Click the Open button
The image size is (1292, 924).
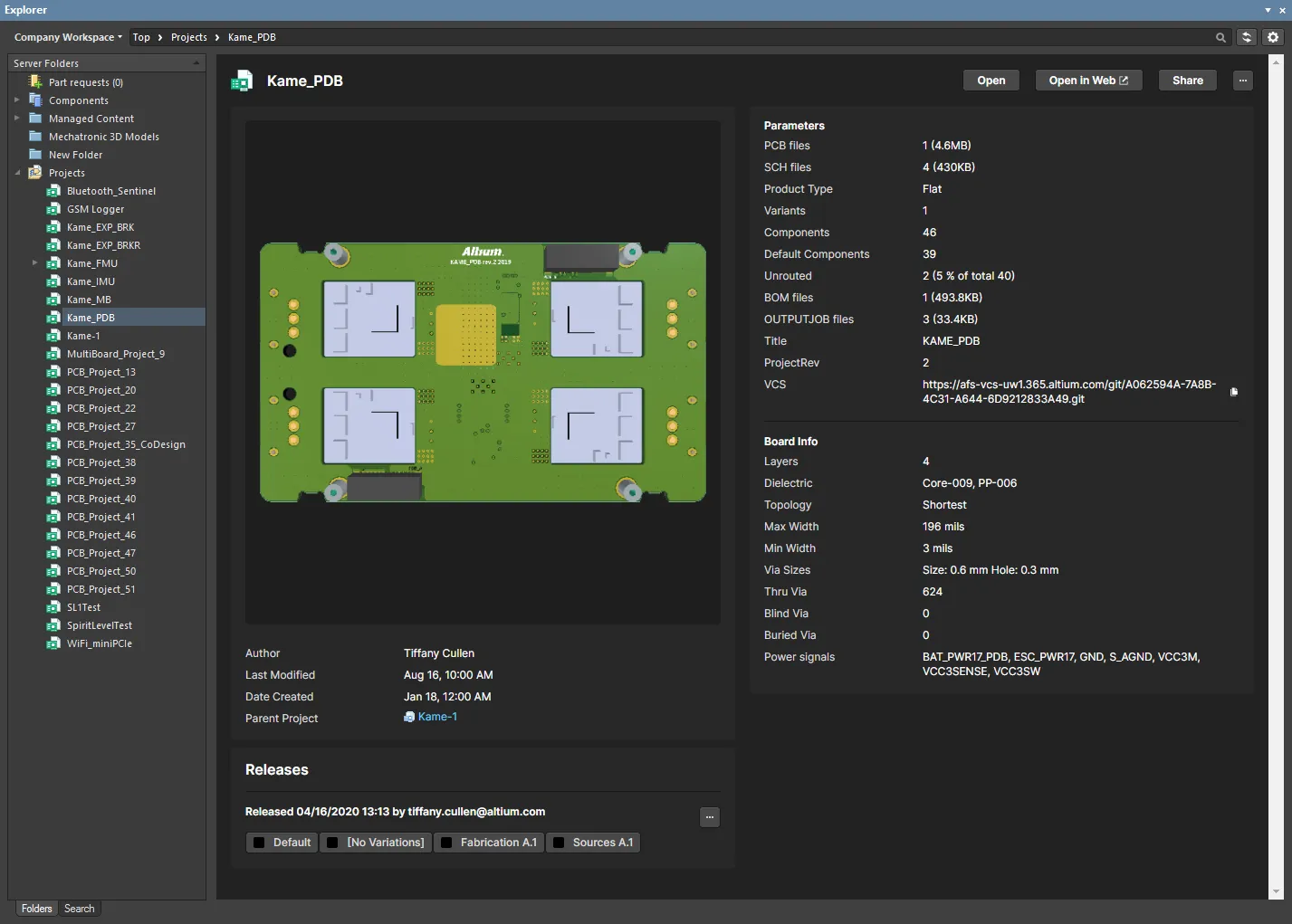[991, 81]
